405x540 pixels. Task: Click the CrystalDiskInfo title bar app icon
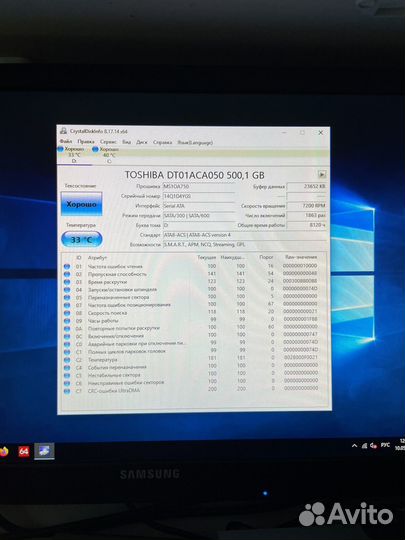coord(63,131)
